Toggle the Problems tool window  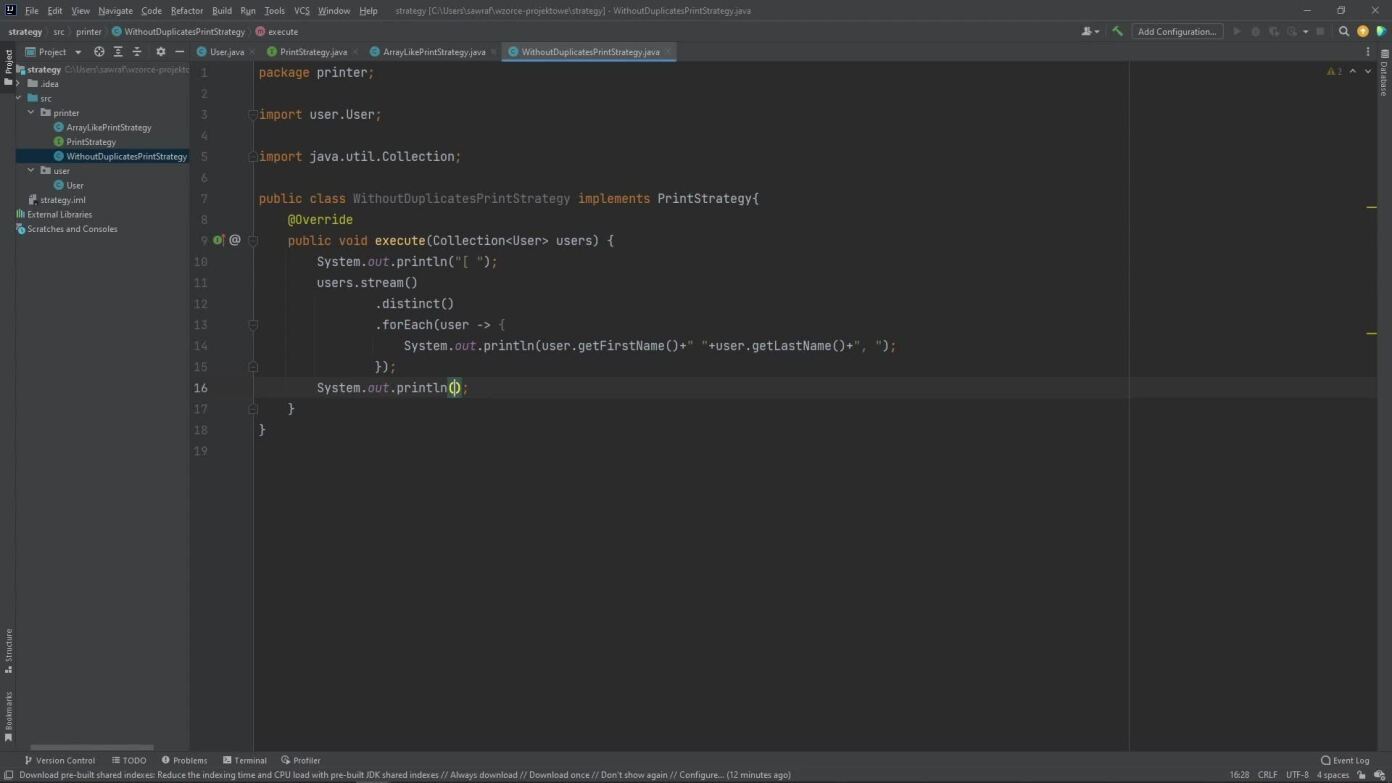tap(184, 761)
